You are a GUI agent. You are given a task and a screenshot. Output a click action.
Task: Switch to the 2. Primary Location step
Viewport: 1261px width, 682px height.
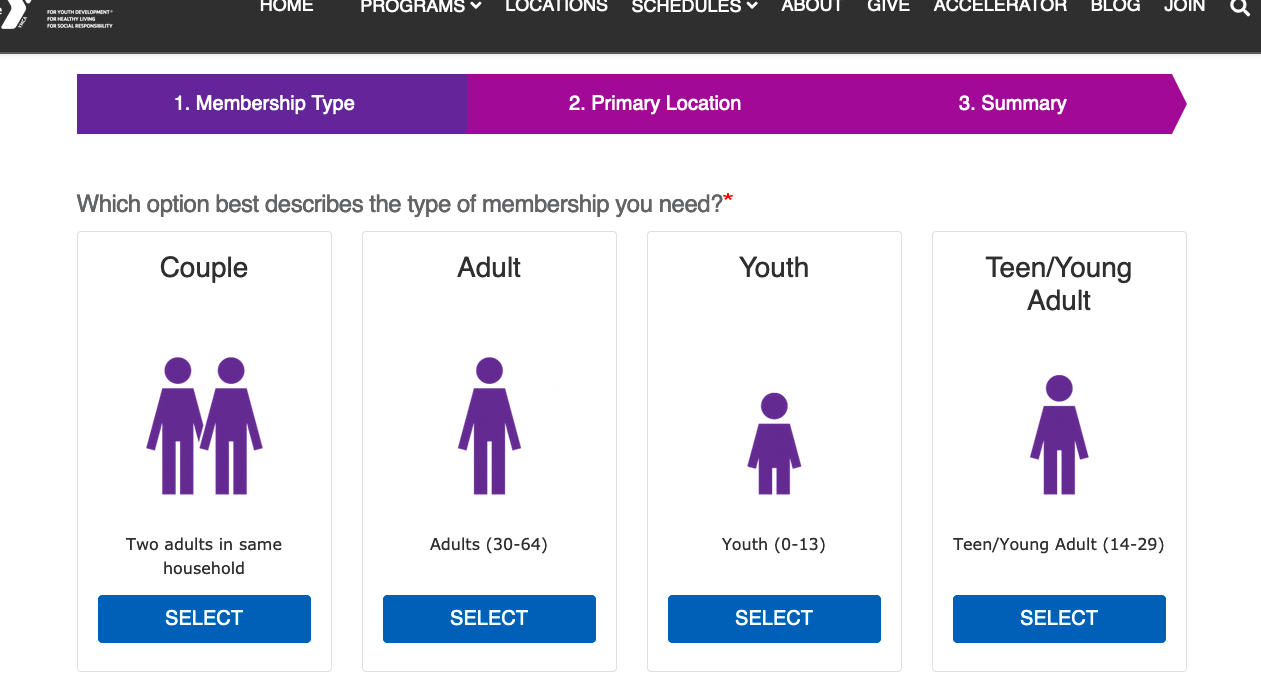(x=655, y=103)
